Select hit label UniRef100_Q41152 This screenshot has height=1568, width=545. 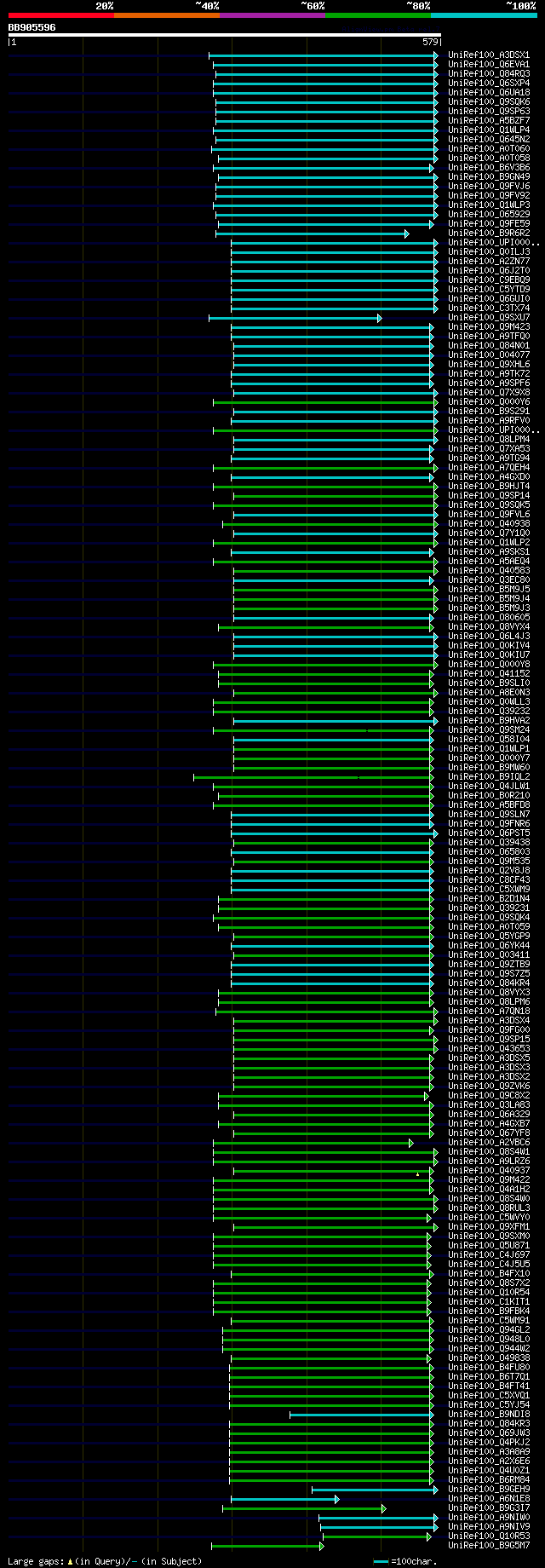coord(489,673)
